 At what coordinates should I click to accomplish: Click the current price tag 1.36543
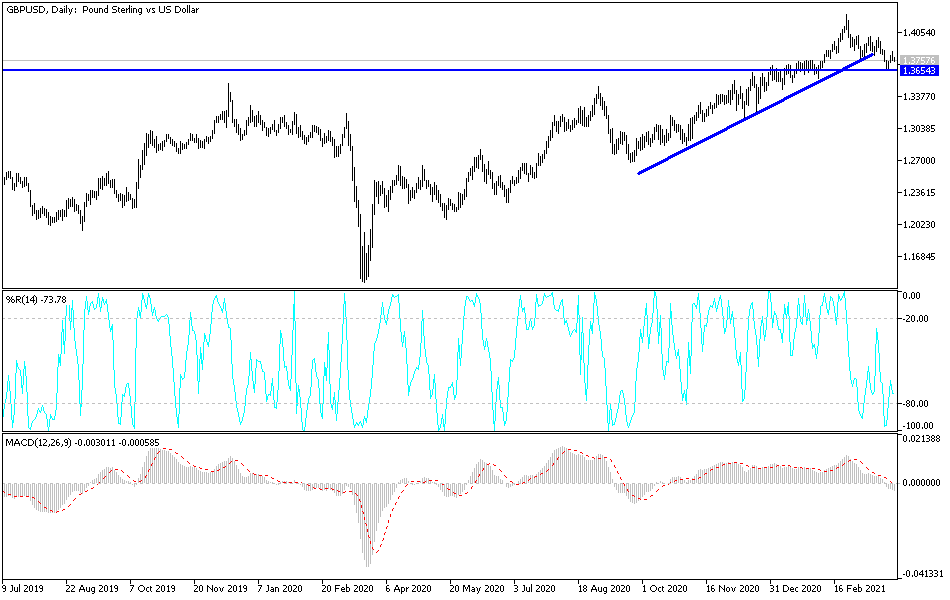[x=920, y=71]
